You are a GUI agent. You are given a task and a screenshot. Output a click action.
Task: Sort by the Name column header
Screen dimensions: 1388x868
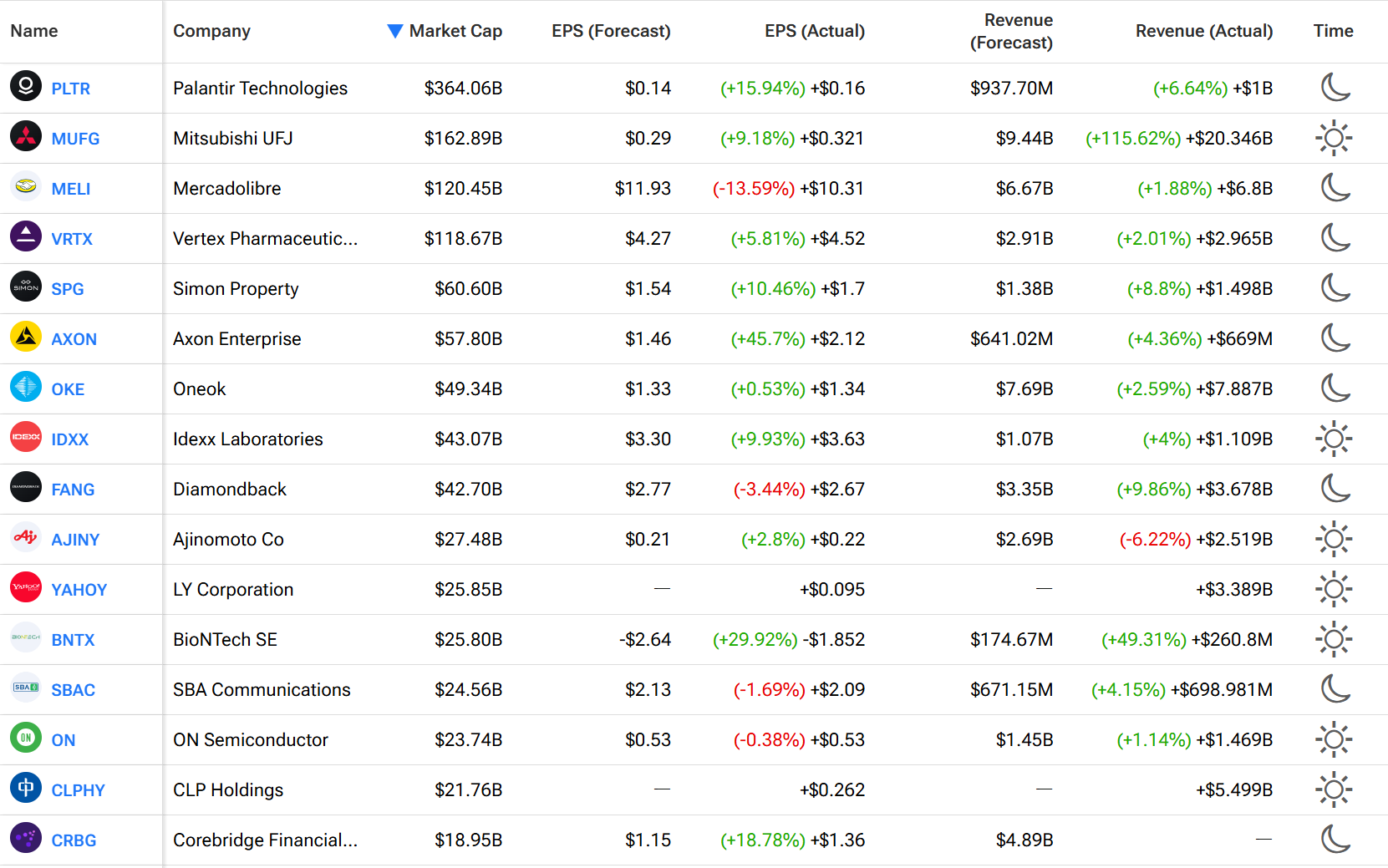click(34, 31)
